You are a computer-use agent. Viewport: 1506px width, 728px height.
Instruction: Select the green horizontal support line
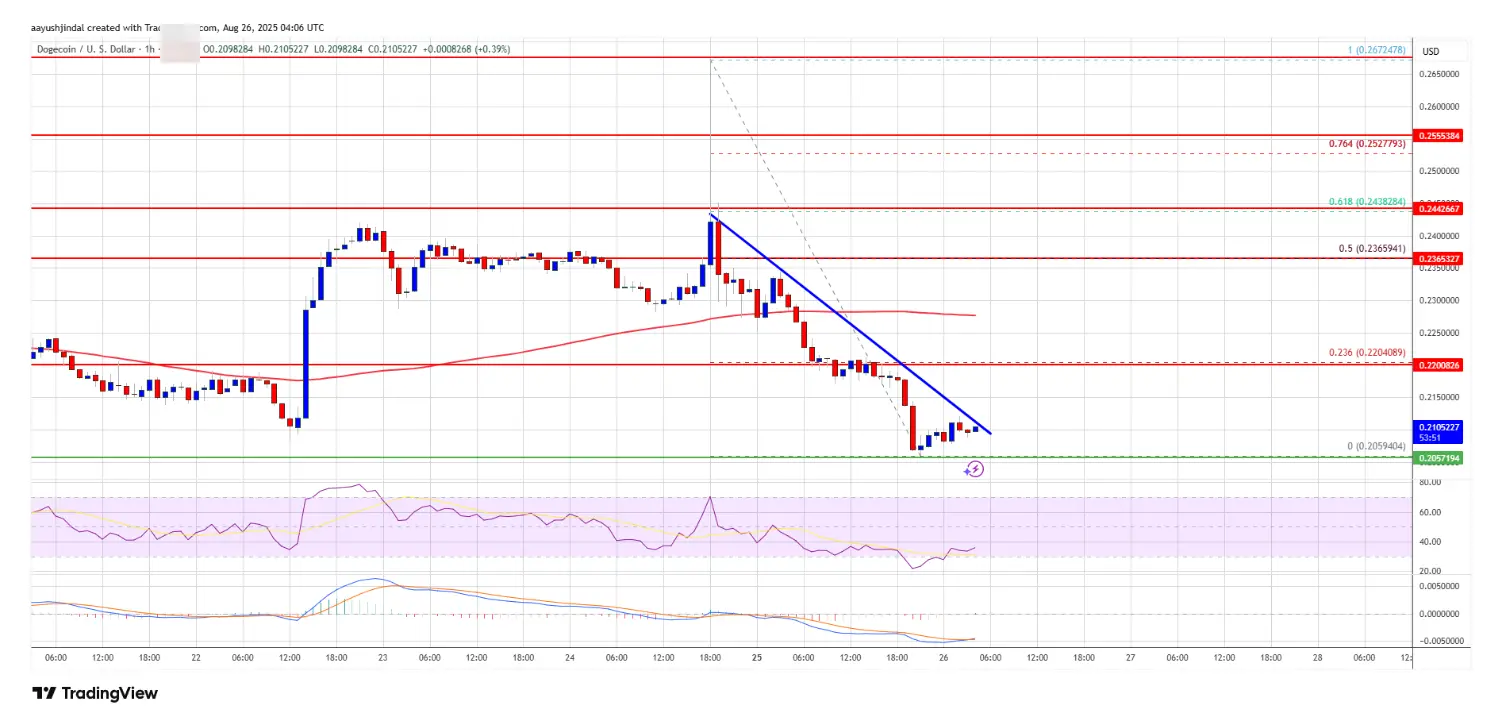tap(720, 457)
